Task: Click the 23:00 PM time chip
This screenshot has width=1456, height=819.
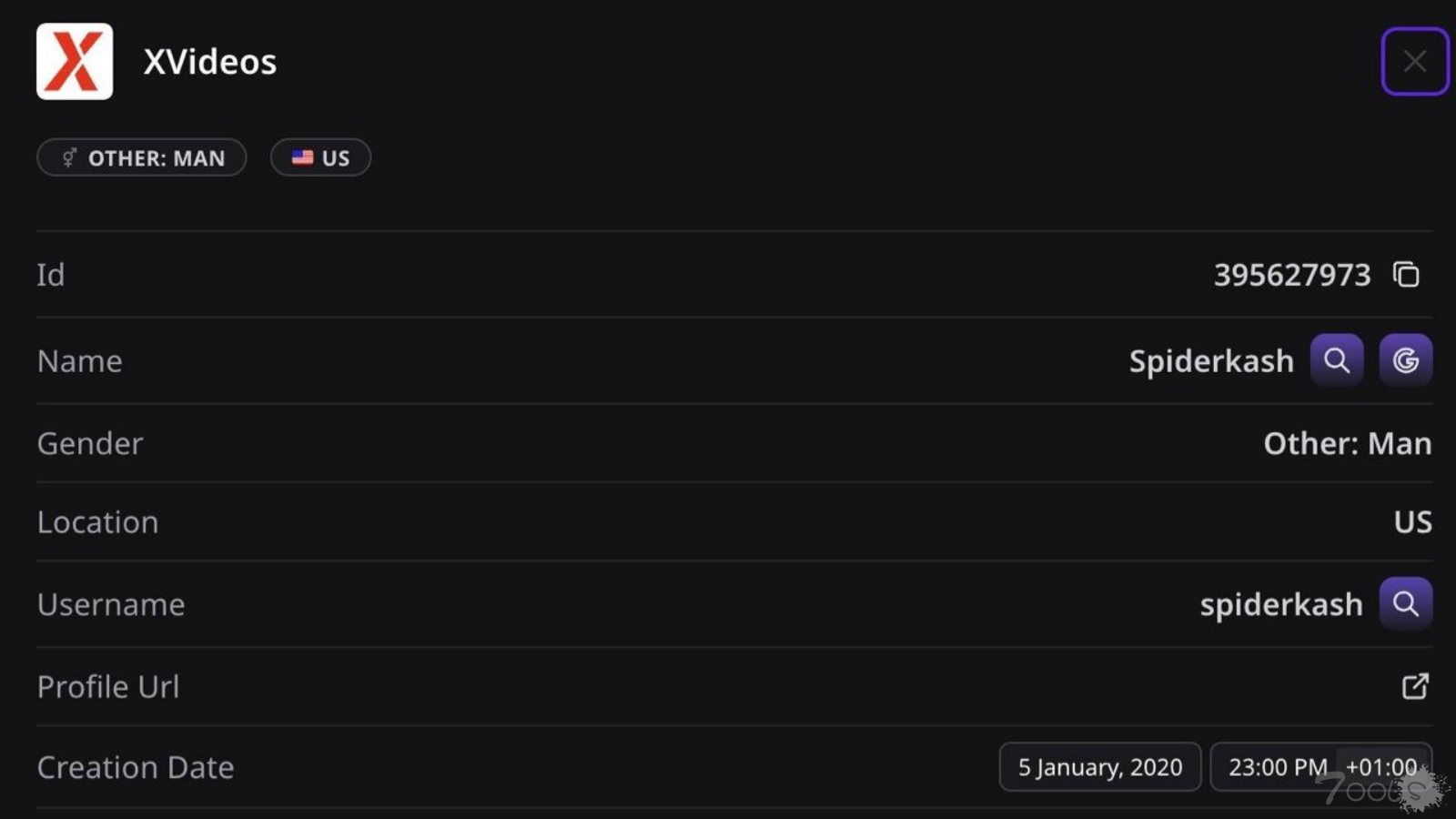Action: (x=1277, y=767)
